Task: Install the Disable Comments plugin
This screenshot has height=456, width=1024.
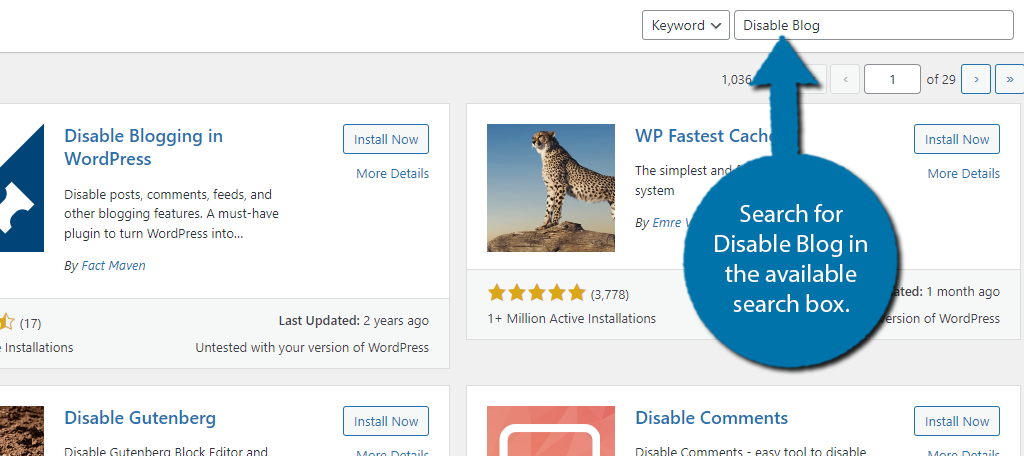Action: [957, 421]
